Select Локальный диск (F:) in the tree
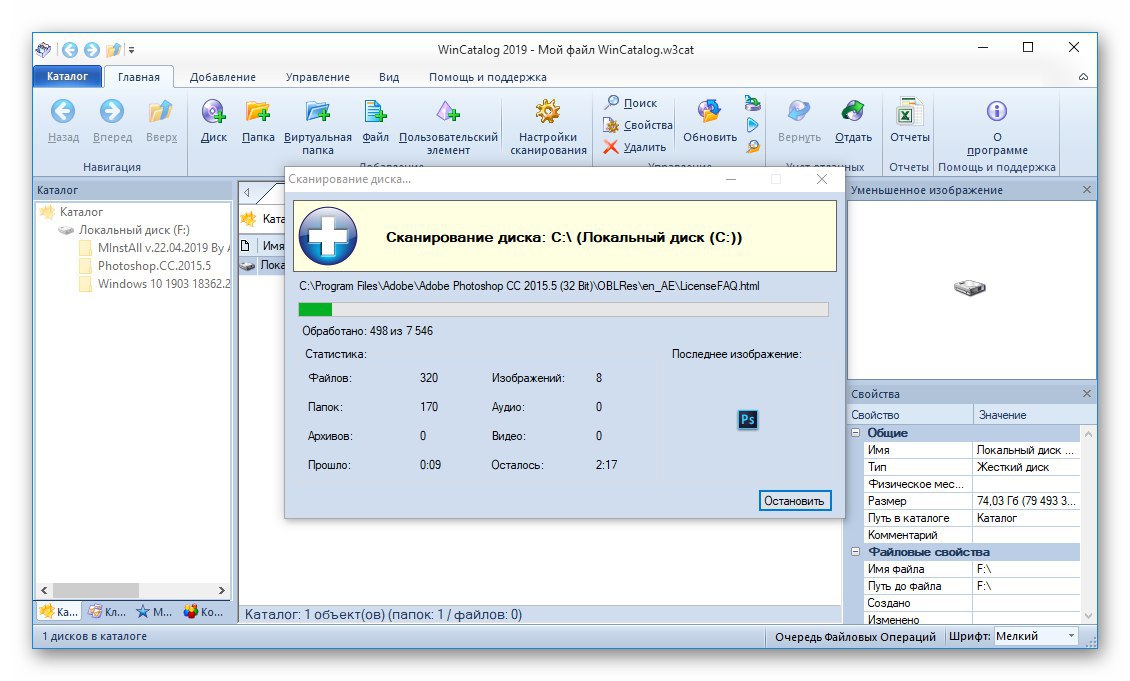This screenshot has height=681, width=1130. click(134, 230)
